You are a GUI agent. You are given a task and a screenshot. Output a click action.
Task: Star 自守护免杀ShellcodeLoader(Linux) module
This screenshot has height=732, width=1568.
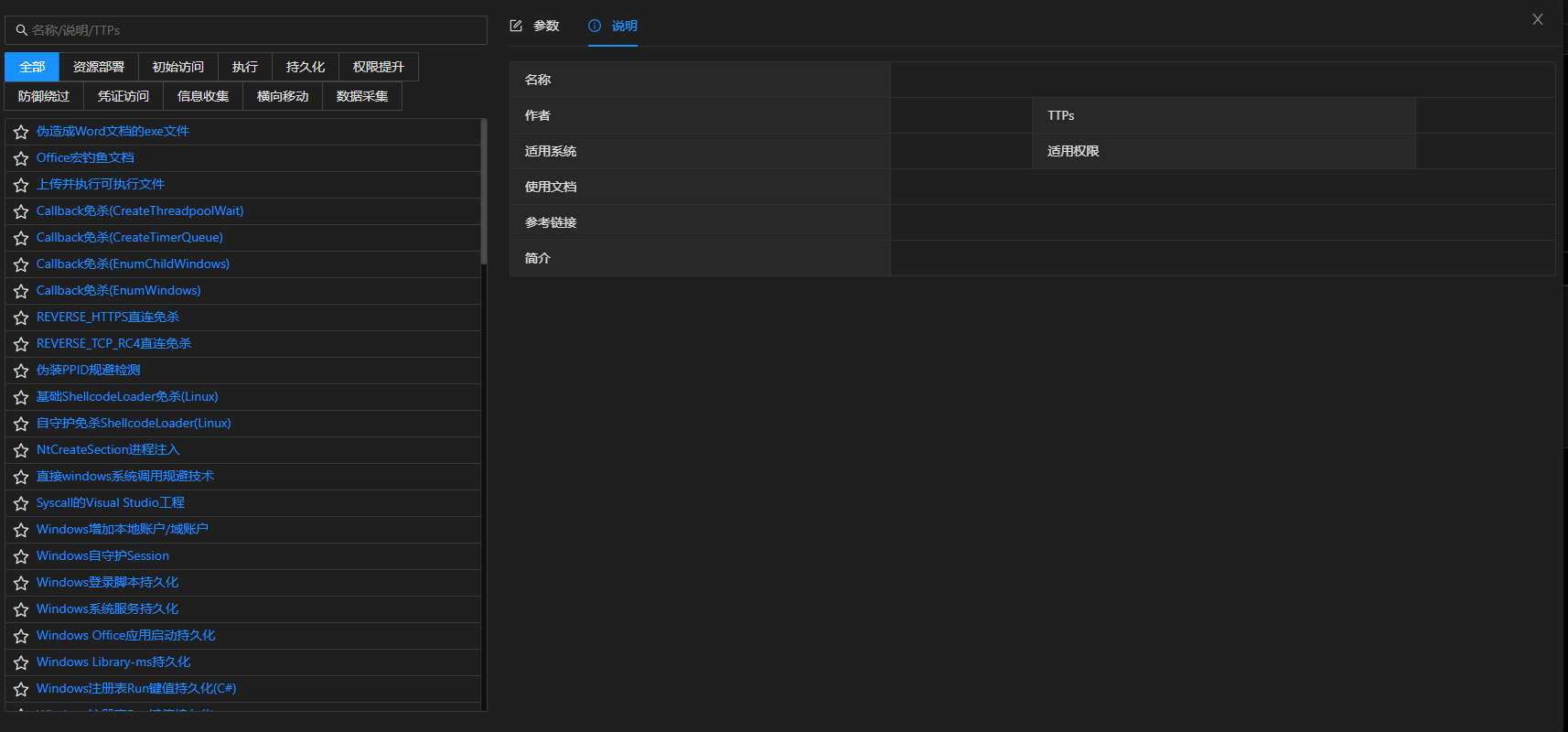[21, 424]
